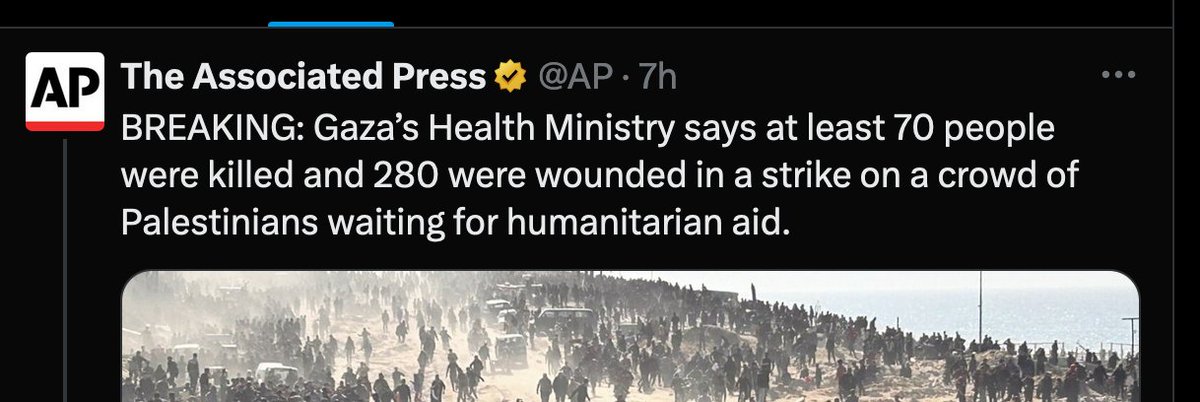Open the 7h timestamp permalink
Image resolution: width=1200 pixels, height=402 pixels.
point(659,77)
